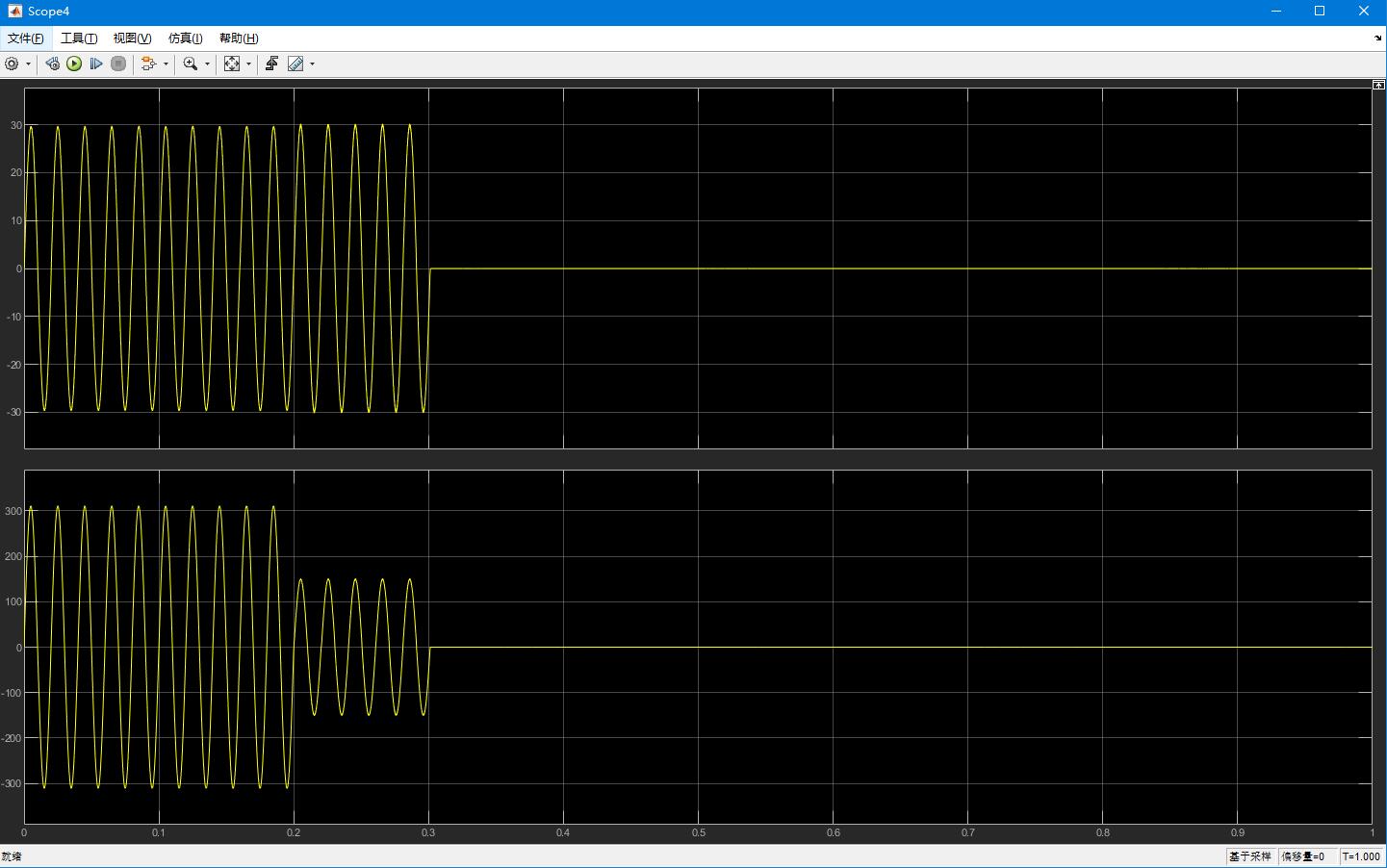Screen dimensions: 1387x868
Task: Select the zoom magnifier tool
Action: (x=191, y=64)
